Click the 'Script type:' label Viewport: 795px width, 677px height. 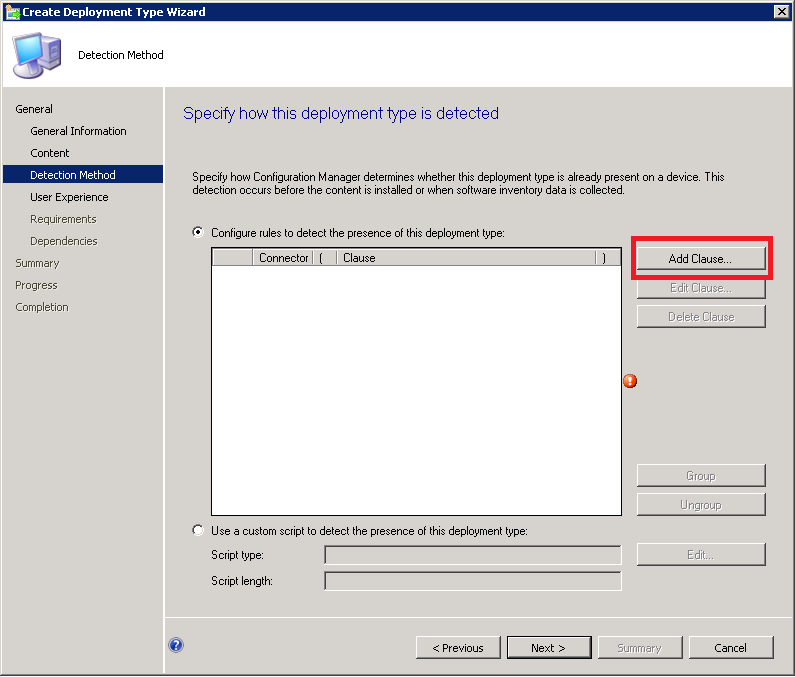tap(237, 555)
